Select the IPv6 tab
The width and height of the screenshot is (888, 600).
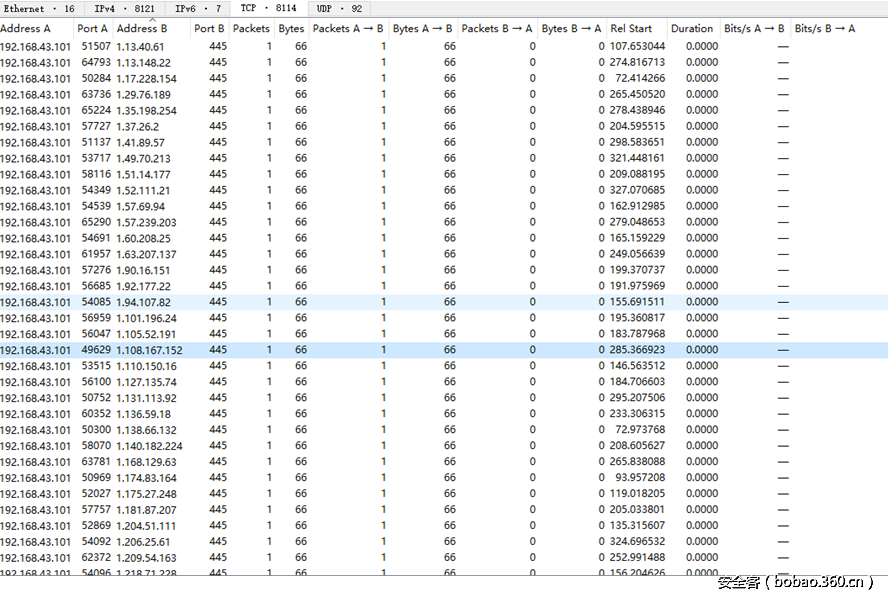click(x=198, y=8)
